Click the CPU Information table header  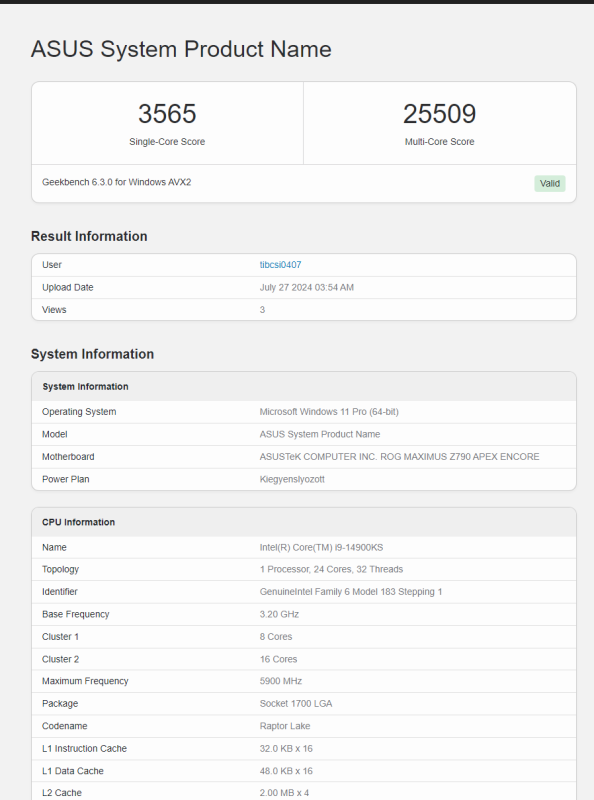[x=304, y=522]
